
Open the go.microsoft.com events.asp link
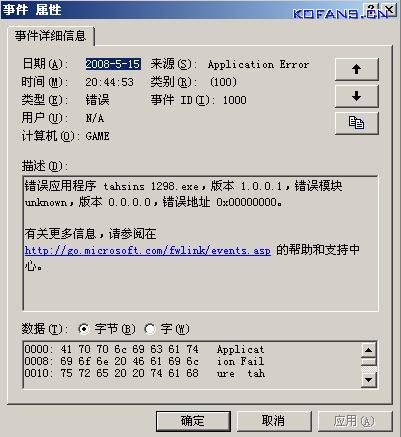pos(148,250)
